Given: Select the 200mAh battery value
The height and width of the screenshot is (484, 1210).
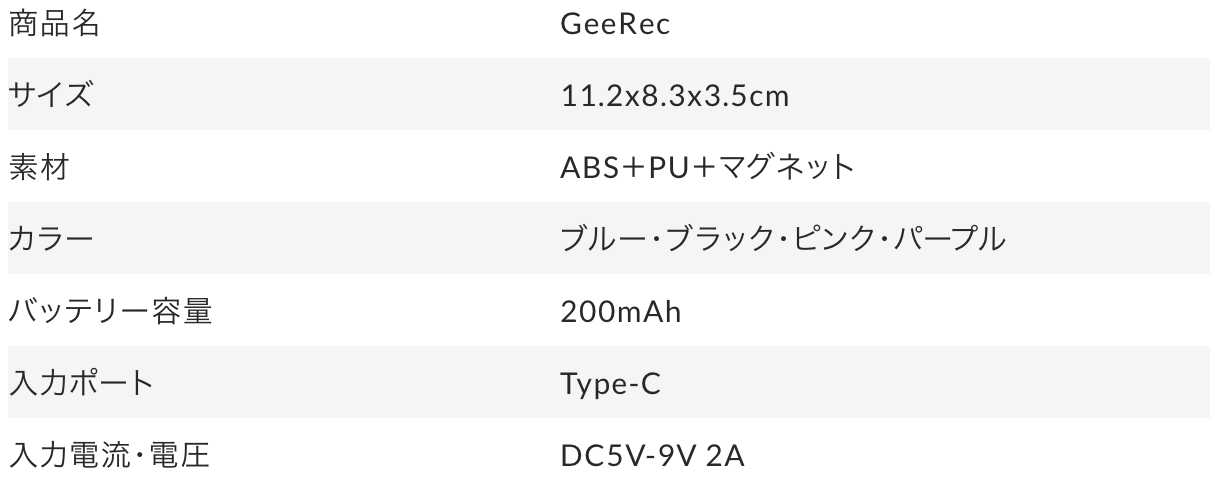Looking at the screenshot, I should coord(621,312).
